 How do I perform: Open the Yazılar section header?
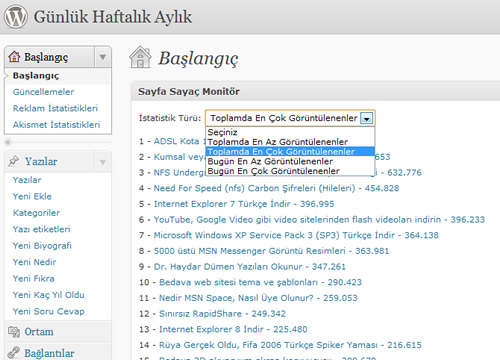tap(41, 162)
